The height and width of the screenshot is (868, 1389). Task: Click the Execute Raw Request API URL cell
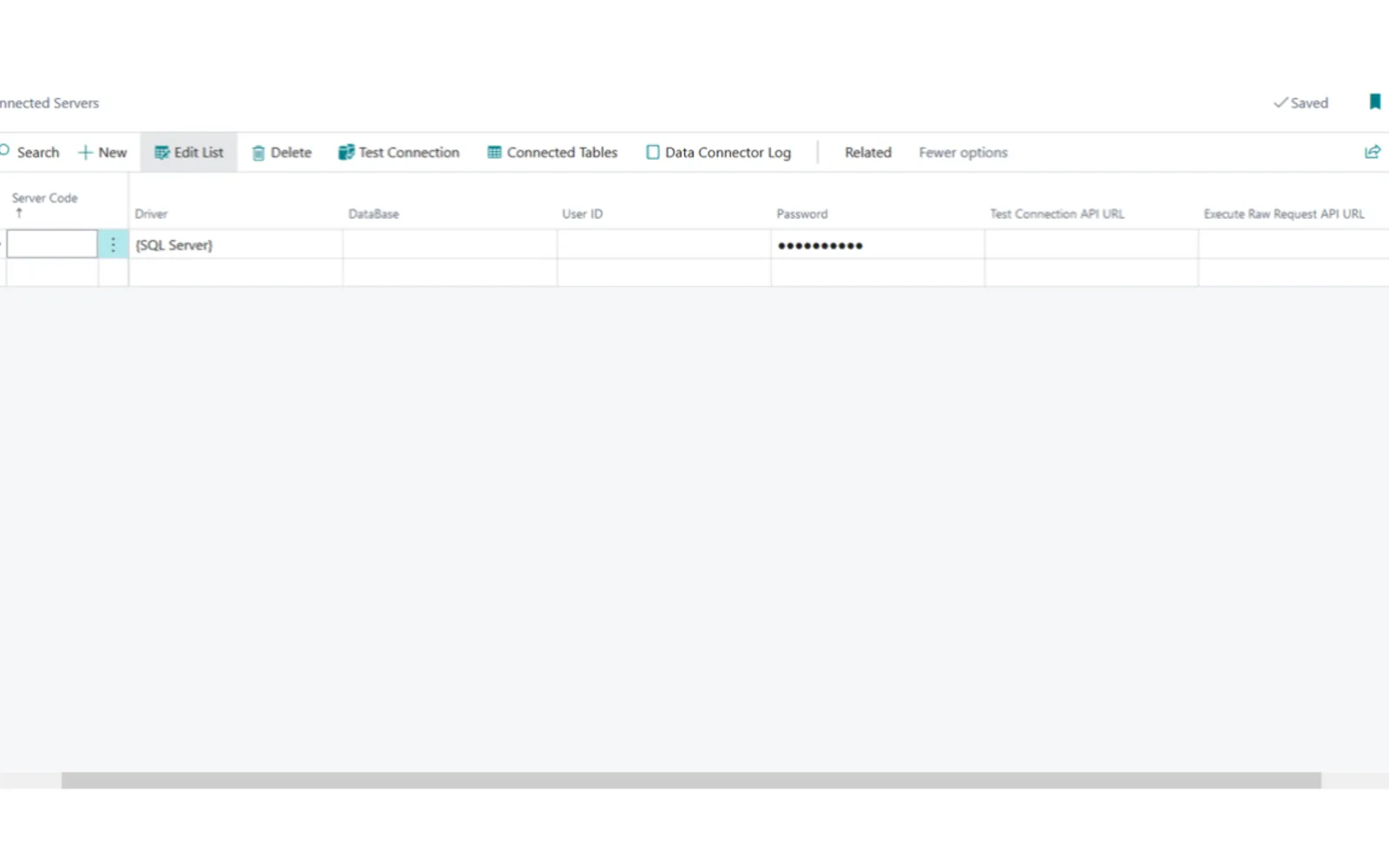[x=1294, y=245]
